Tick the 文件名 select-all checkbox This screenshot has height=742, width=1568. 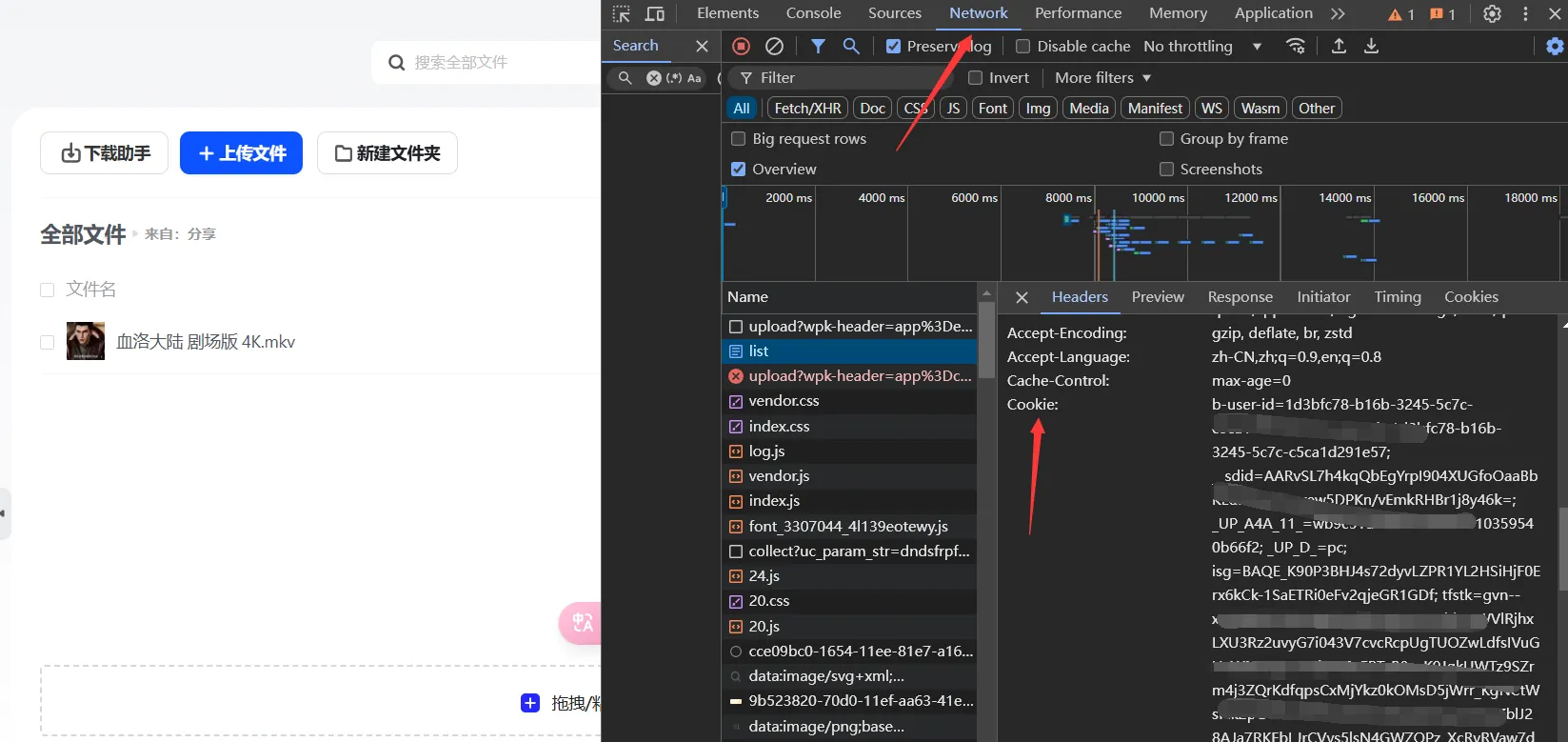click(x=47, y=290)
